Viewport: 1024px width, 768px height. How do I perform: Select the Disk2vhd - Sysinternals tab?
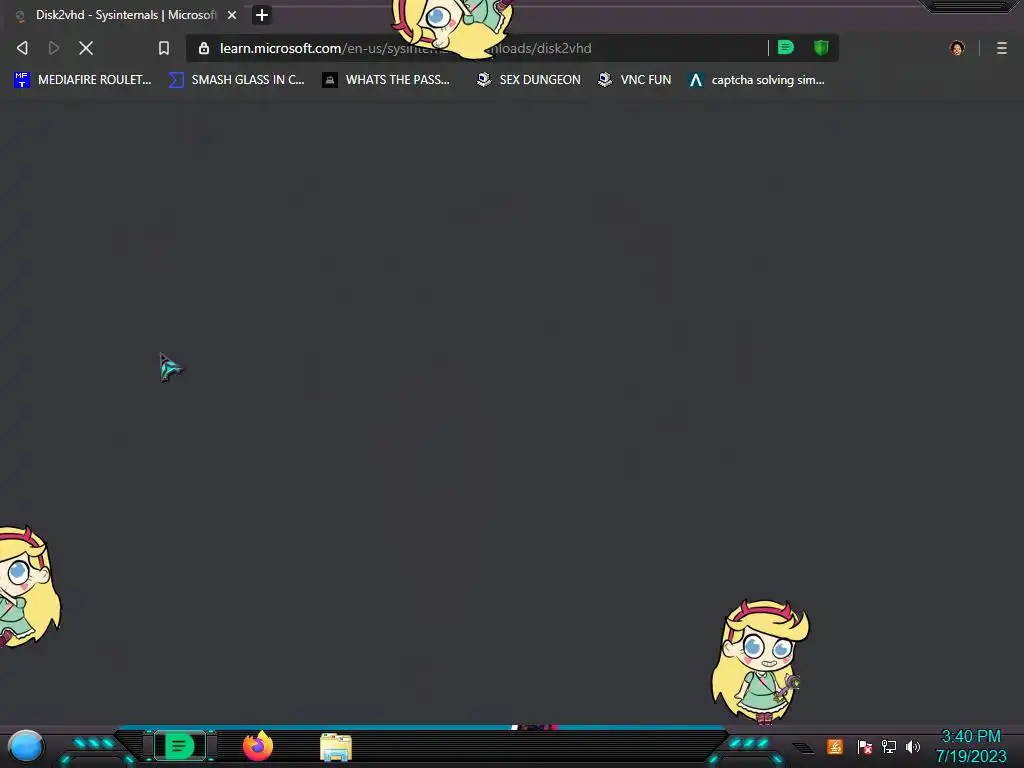(125, 15)
